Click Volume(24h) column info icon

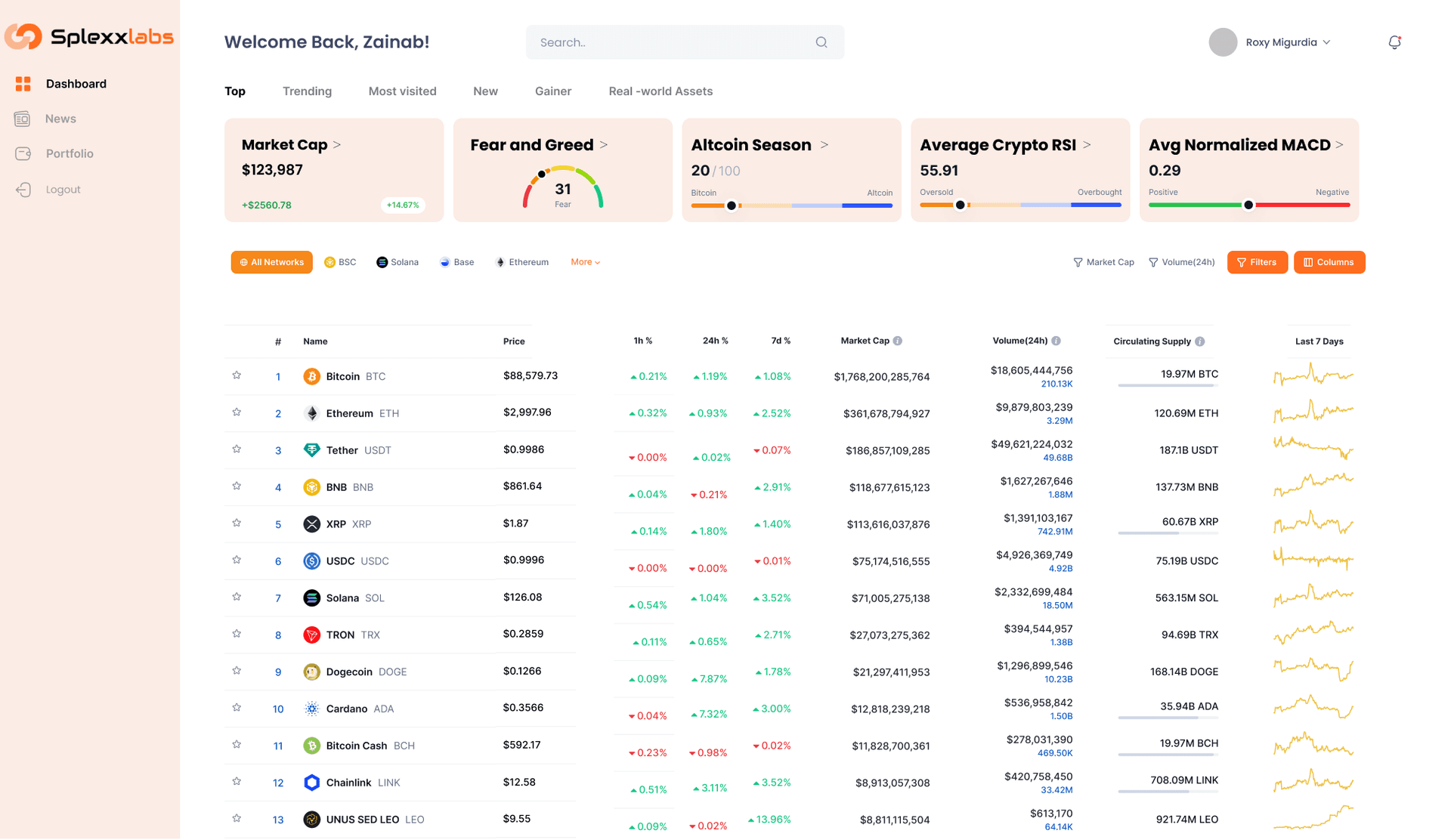tap(1056, 341)
